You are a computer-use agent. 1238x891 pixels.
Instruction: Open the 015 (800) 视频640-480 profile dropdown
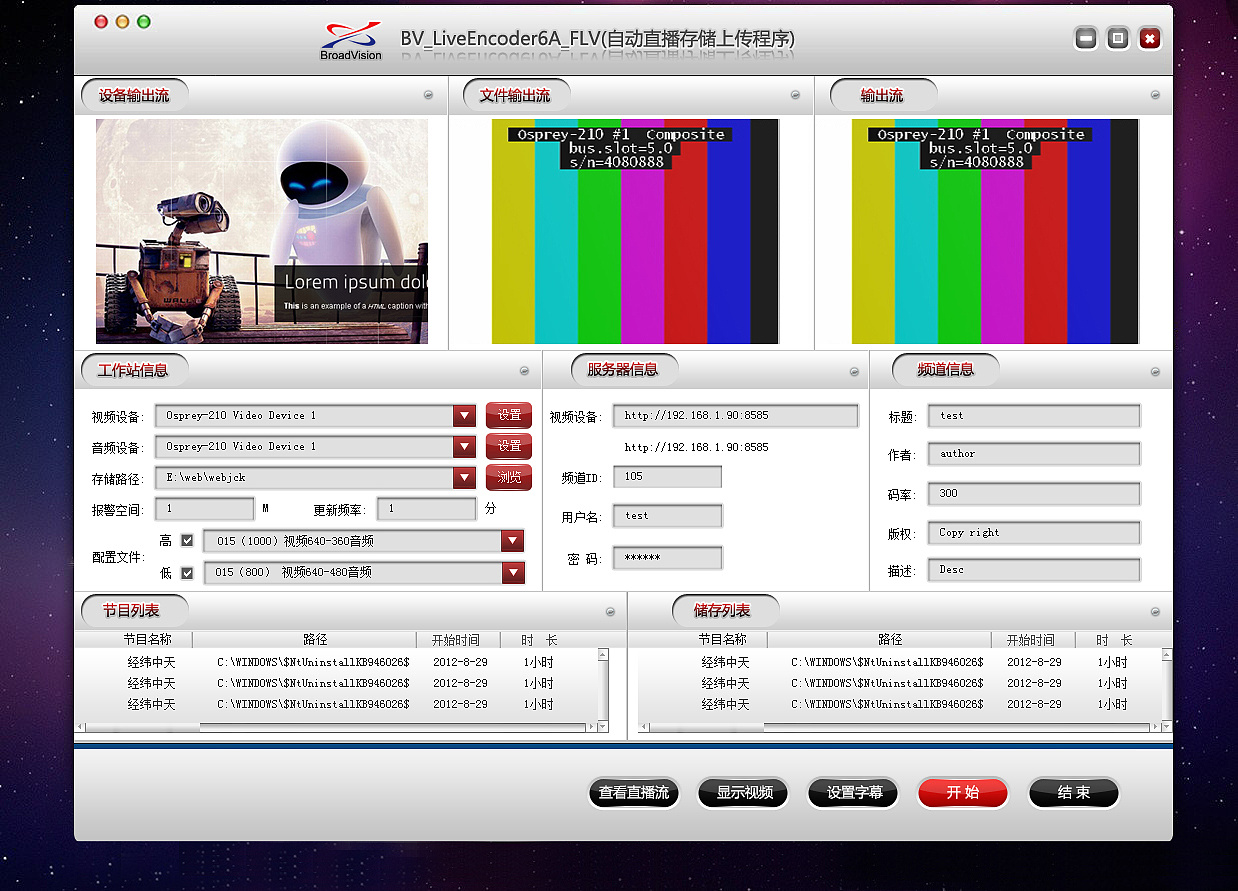(x=513, y=573)
